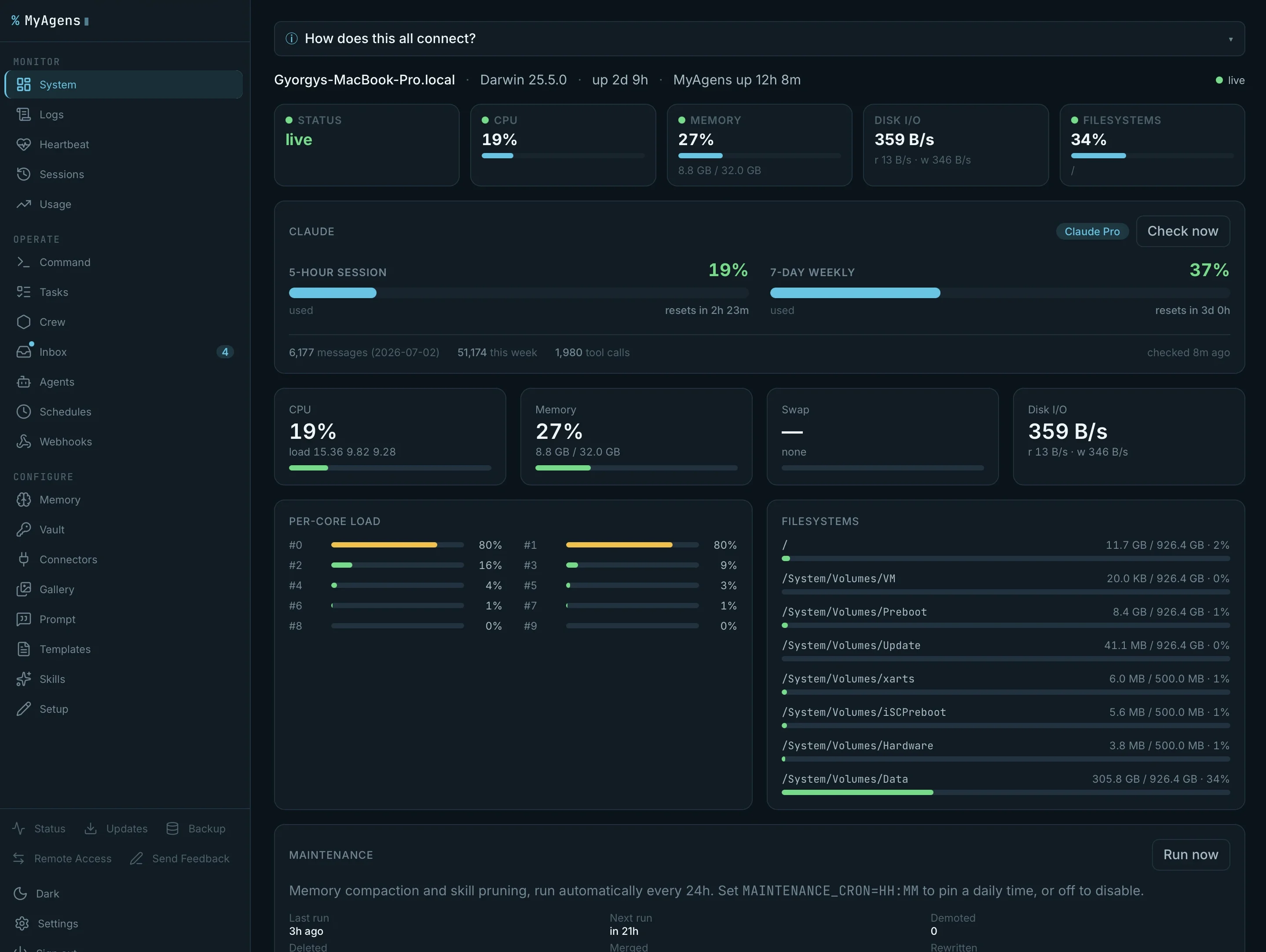Viewport: 1266px width, 952px height.
Task: Open the Gallery images icon
Action: 23,589
